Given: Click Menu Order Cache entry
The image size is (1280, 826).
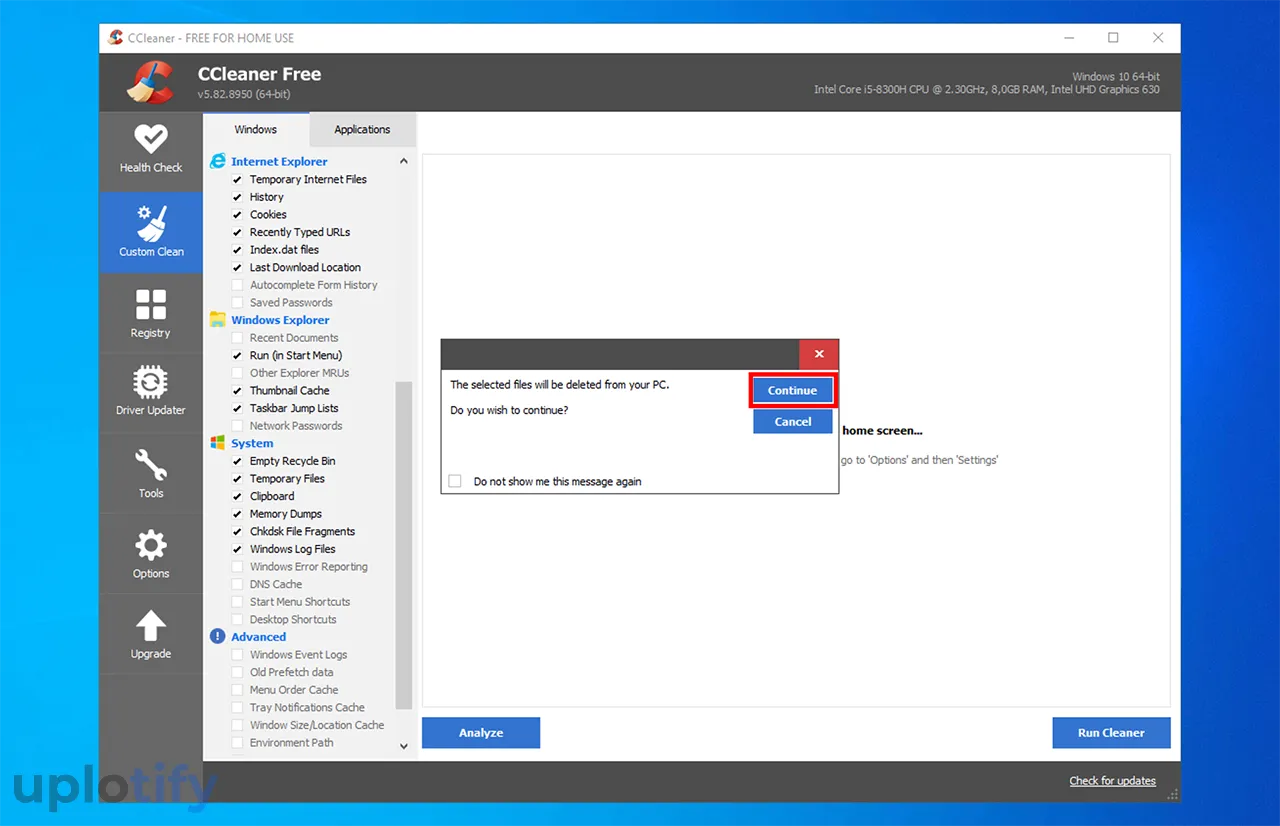Looking at the screenshot, I should coord(294,690).
